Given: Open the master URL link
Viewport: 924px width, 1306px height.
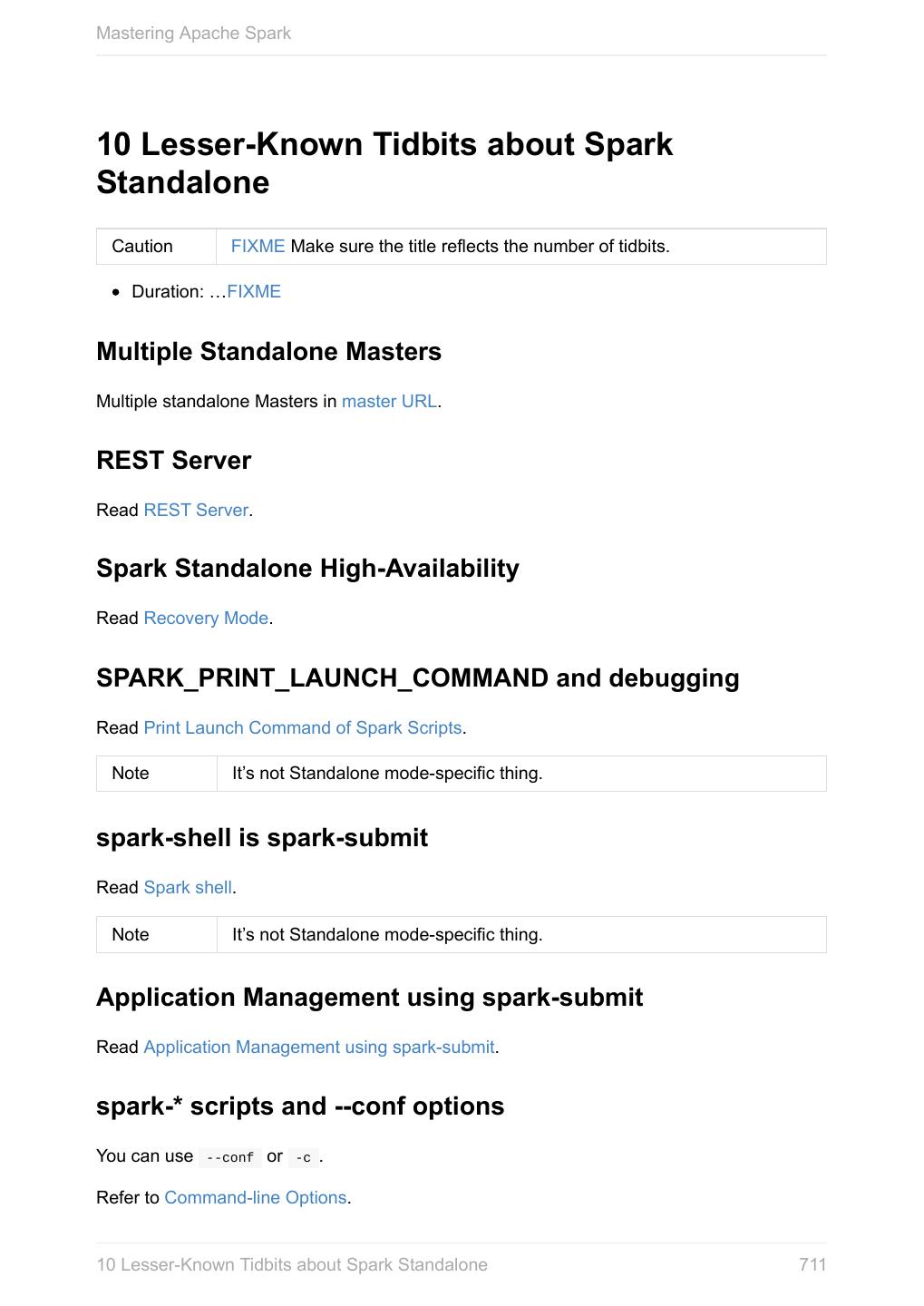Looking at the screenshot, I should tap(389, 402).
